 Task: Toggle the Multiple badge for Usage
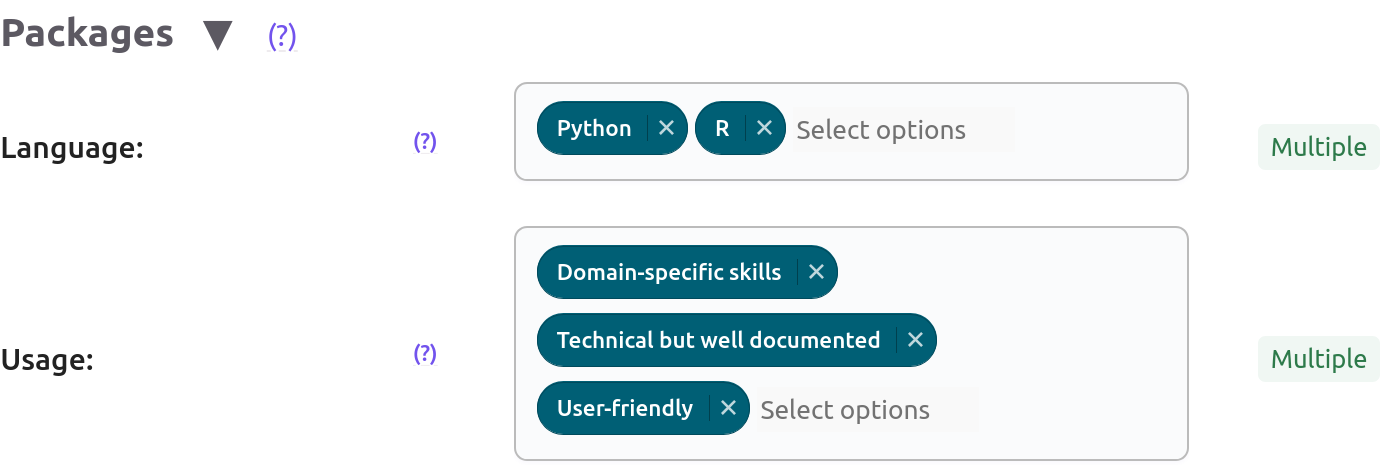pos(1318,359)
